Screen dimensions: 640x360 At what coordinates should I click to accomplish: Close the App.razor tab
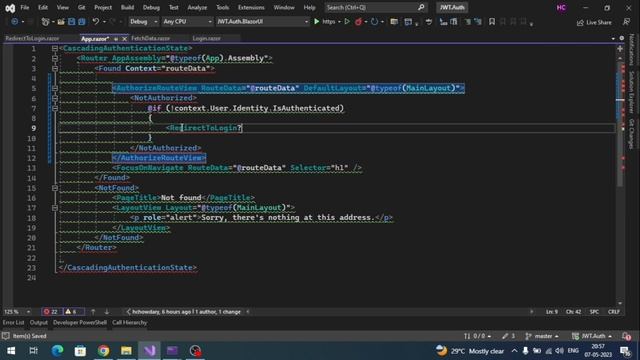[124, 39]
